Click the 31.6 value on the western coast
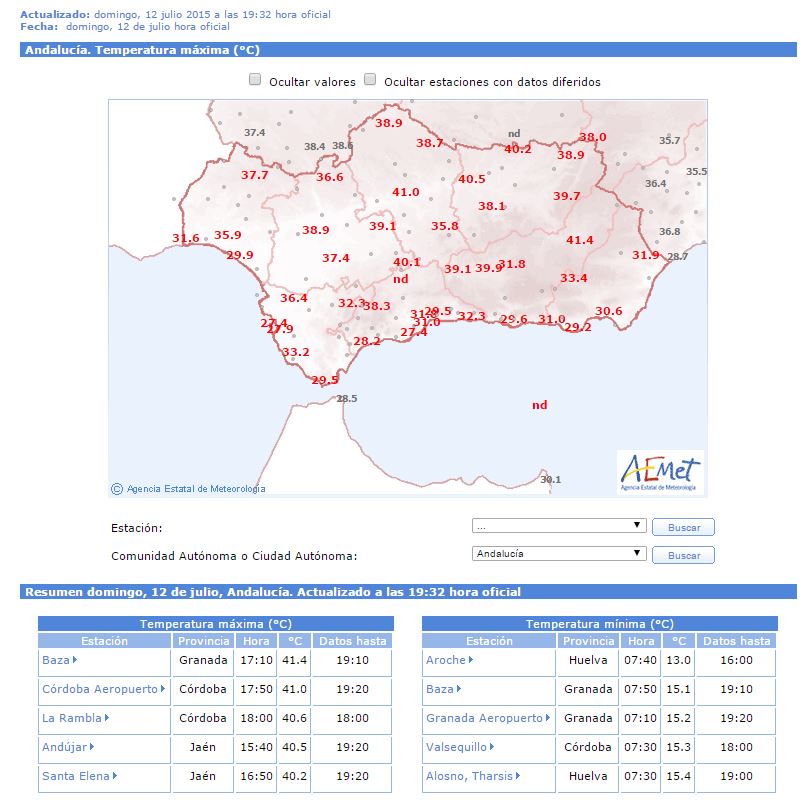Viewport: 806px width, 806px height. point(186,239)
